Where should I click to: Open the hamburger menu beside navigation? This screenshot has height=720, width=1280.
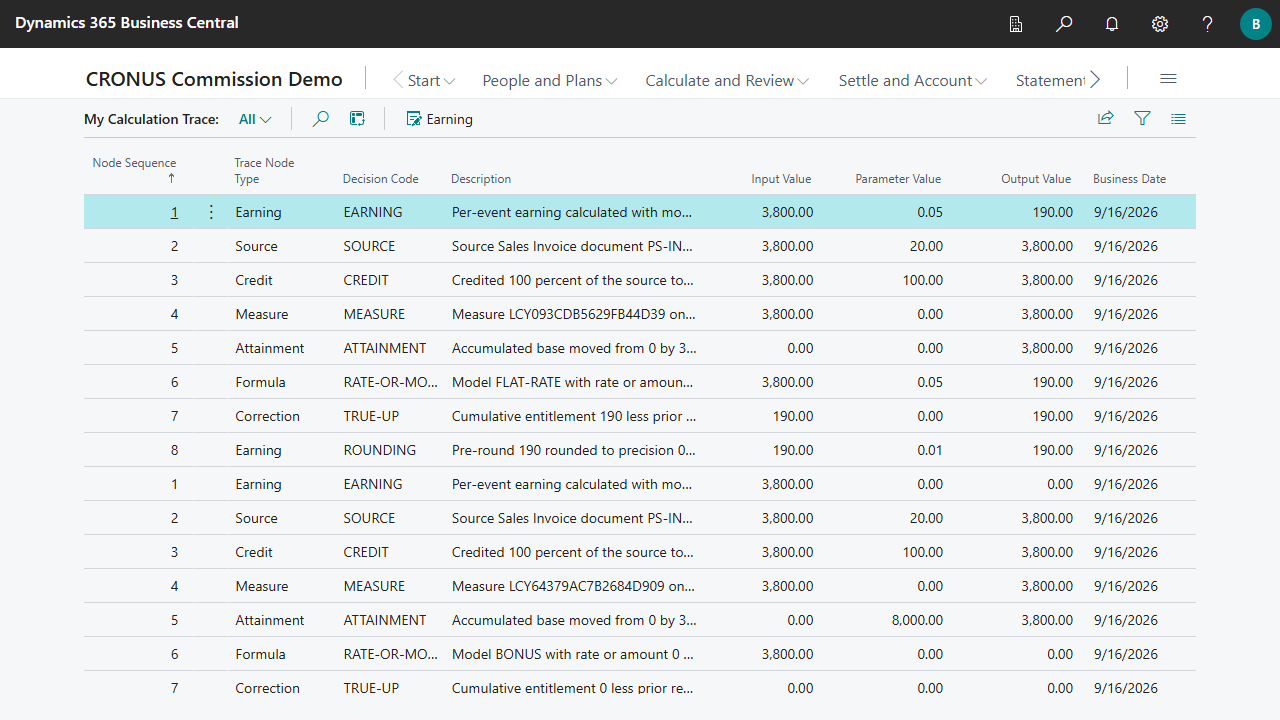point(1168,79)
